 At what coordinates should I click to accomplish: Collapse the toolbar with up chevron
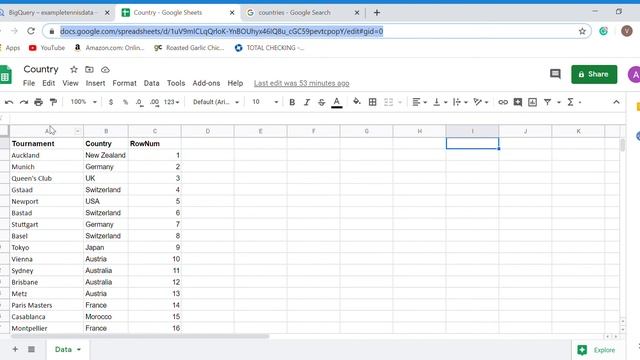[616, 102]
